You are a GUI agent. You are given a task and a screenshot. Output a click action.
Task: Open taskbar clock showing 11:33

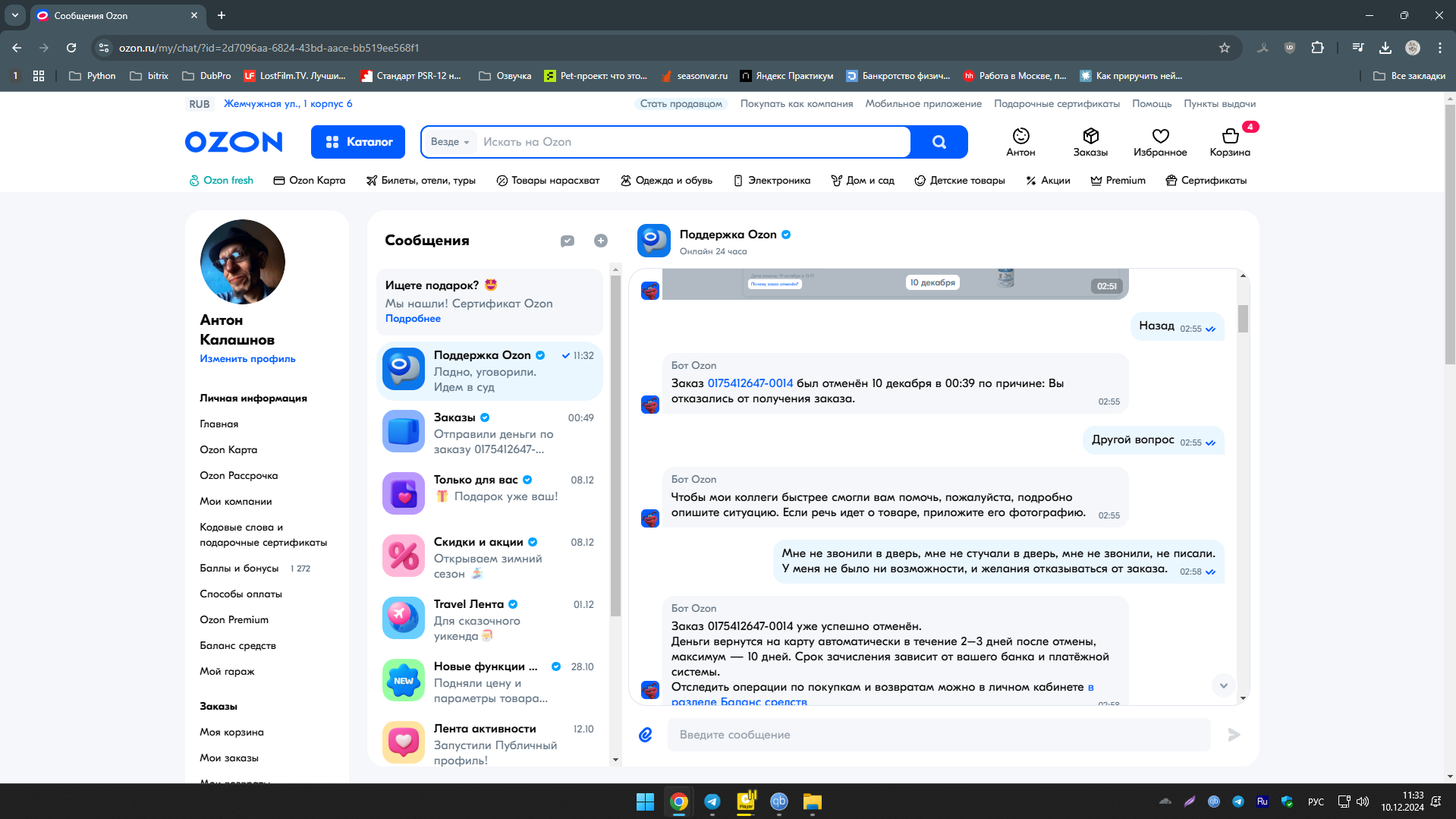coord(1402,802)
